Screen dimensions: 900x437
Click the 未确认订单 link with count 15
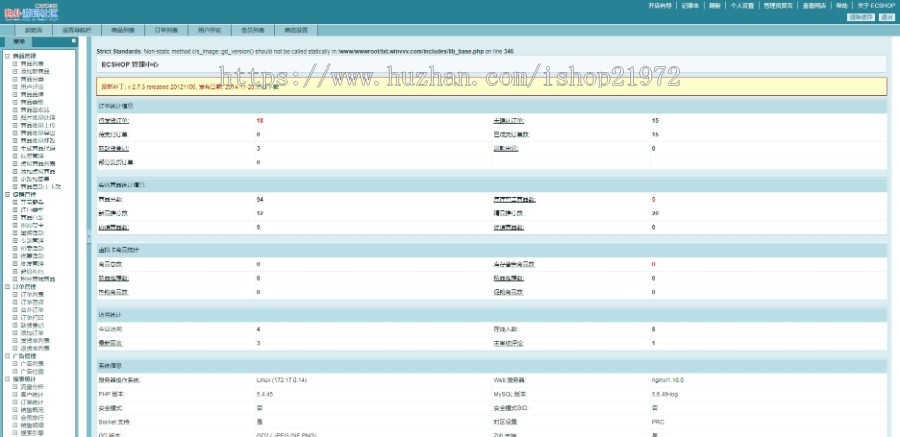click(509, 121)
